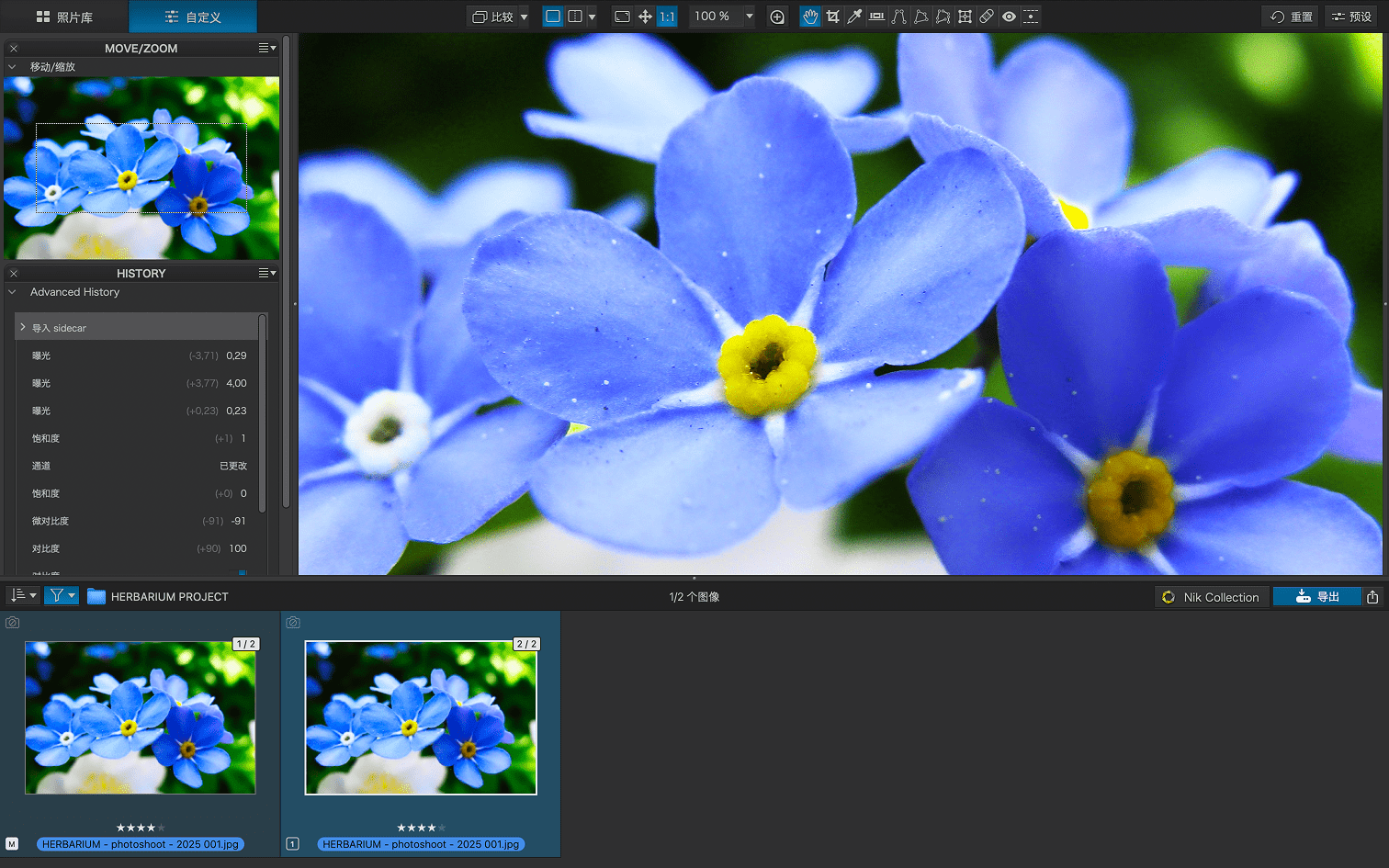Toggle the 1:1 zoom view

667,17
